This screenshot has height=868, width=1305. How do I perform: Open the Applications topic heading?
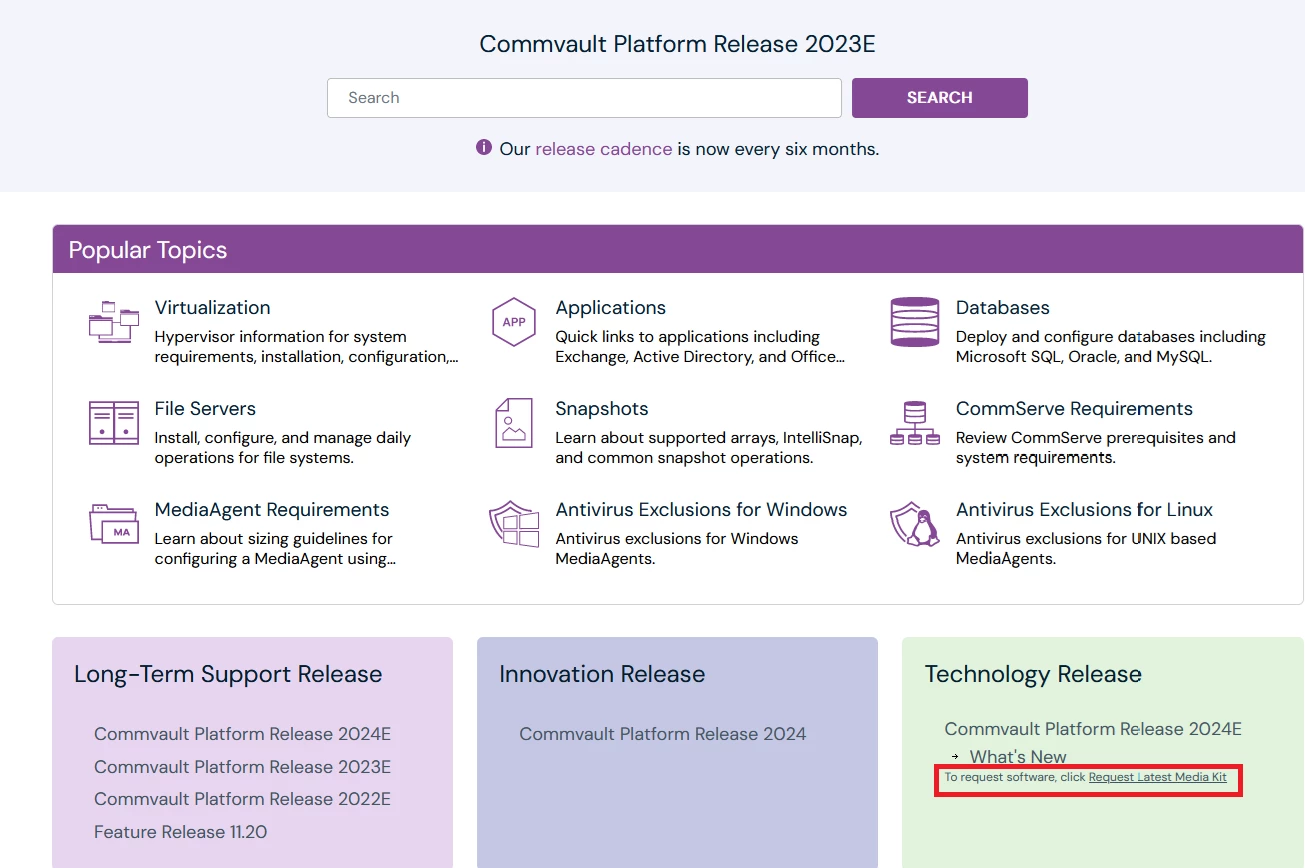tap(611, 308)
